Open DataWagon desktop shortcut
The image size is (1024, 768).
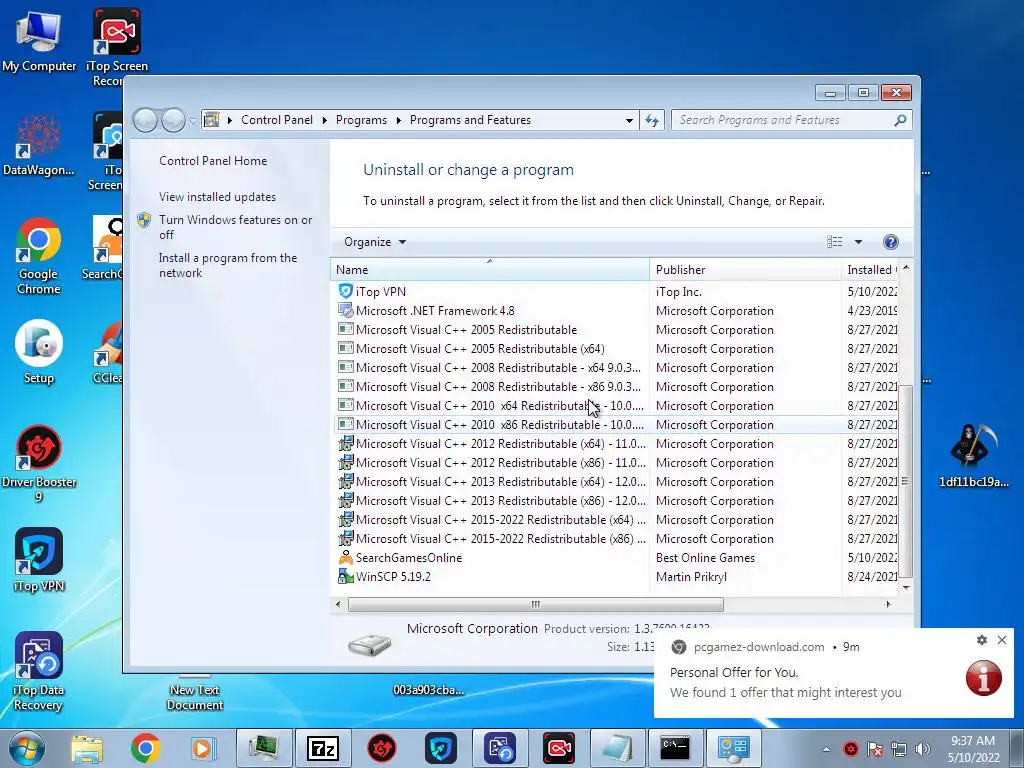tap(39, 145)
